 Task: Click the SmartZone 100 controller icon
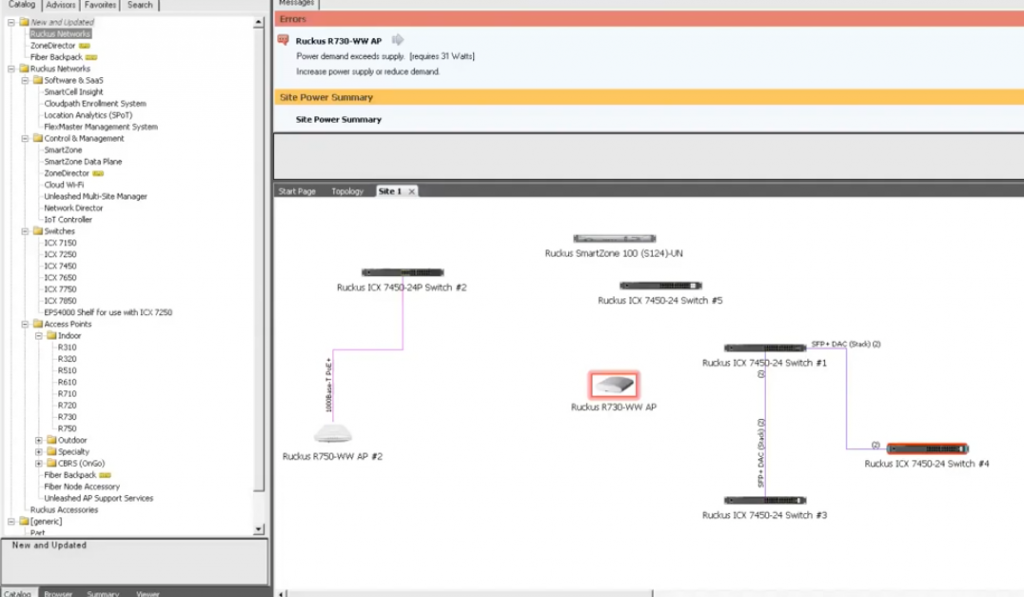[614, 239]
